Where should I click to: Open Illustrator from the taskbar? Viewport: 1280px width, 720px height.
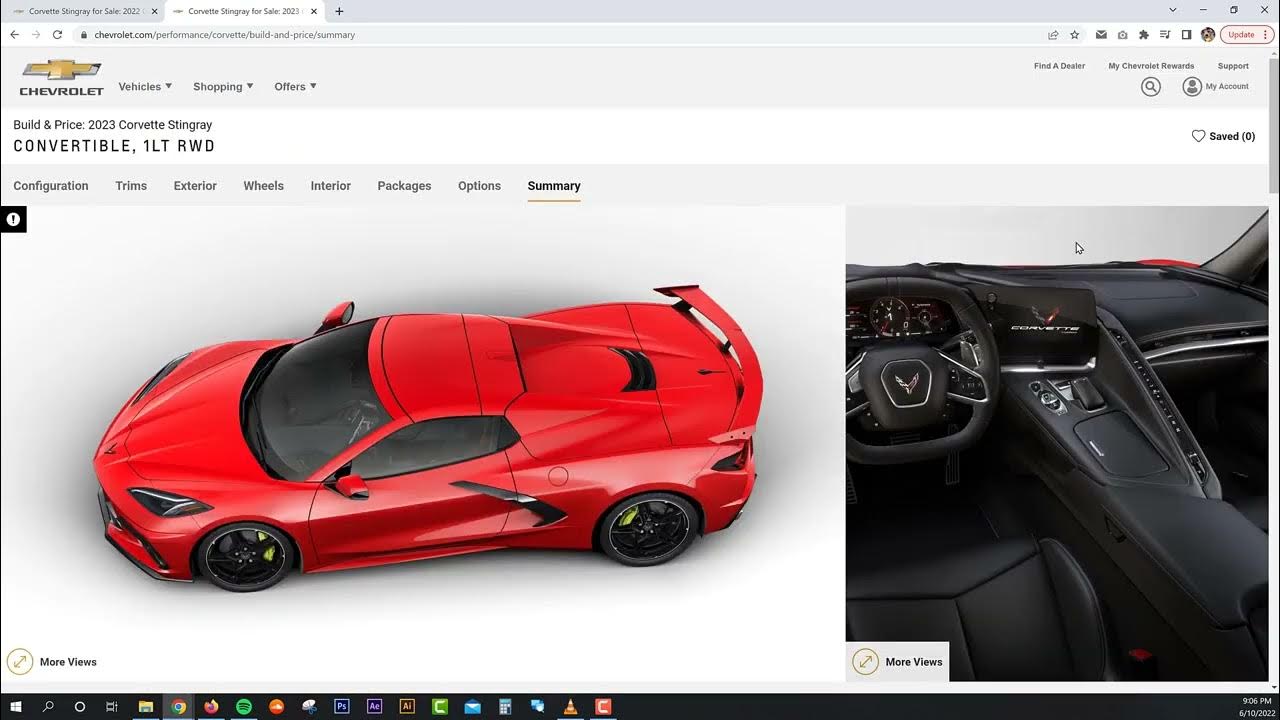407,706
